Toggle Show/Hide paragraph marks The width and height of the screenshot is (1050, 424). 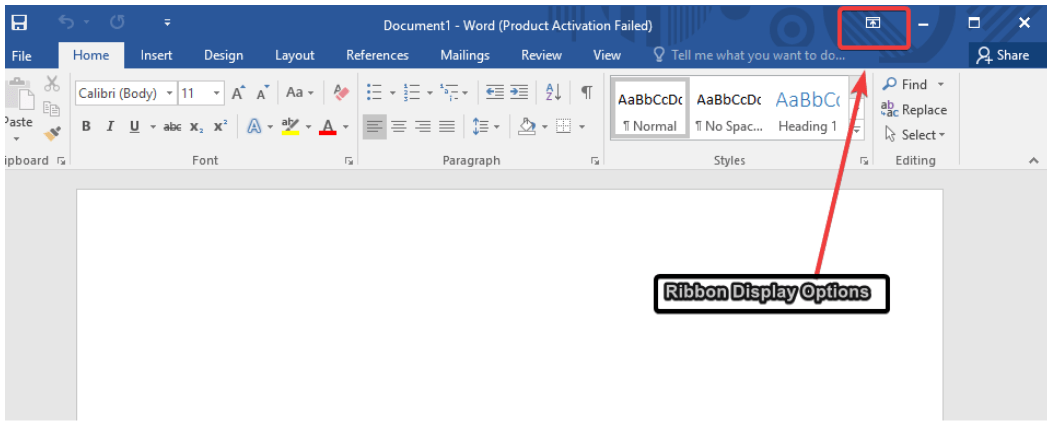pyautogui.click(x=587, y=92)
